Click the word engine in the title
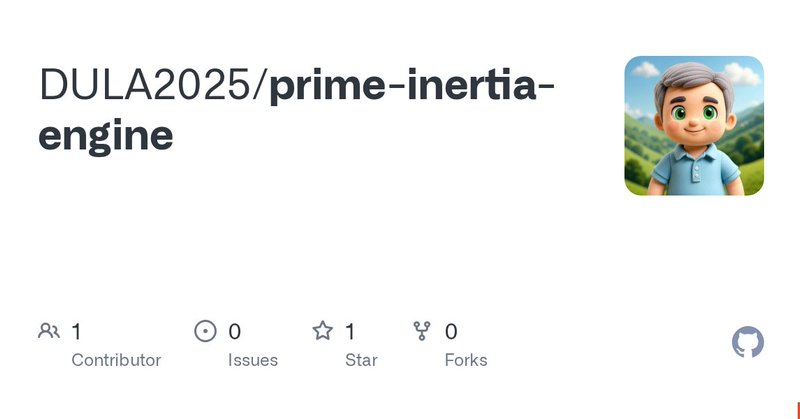The height and width of the screenshot is (419, 800). [x=105, y=135]
